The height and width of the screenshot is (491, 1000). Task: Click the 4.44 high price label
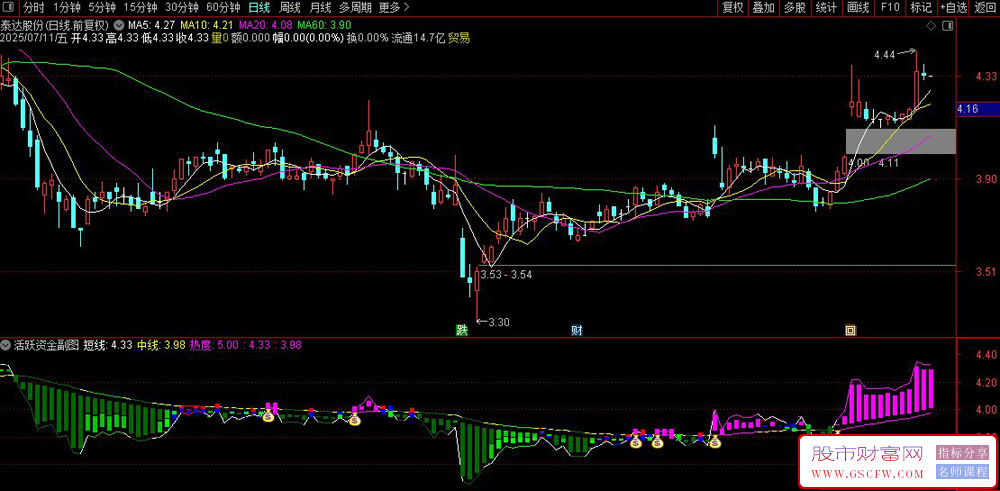[885, 55]
